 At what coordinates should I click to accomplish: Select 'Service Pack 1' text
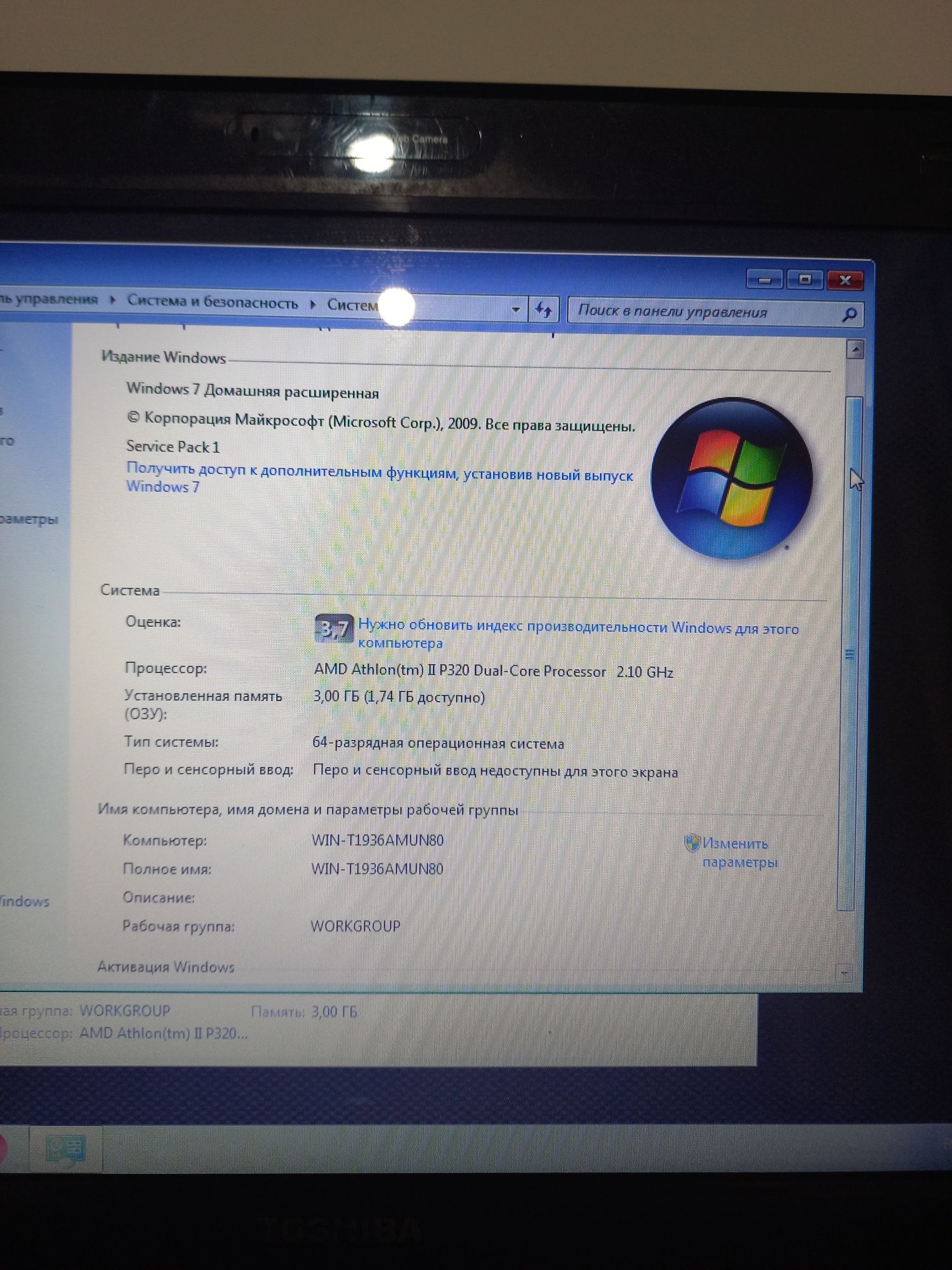173,446
